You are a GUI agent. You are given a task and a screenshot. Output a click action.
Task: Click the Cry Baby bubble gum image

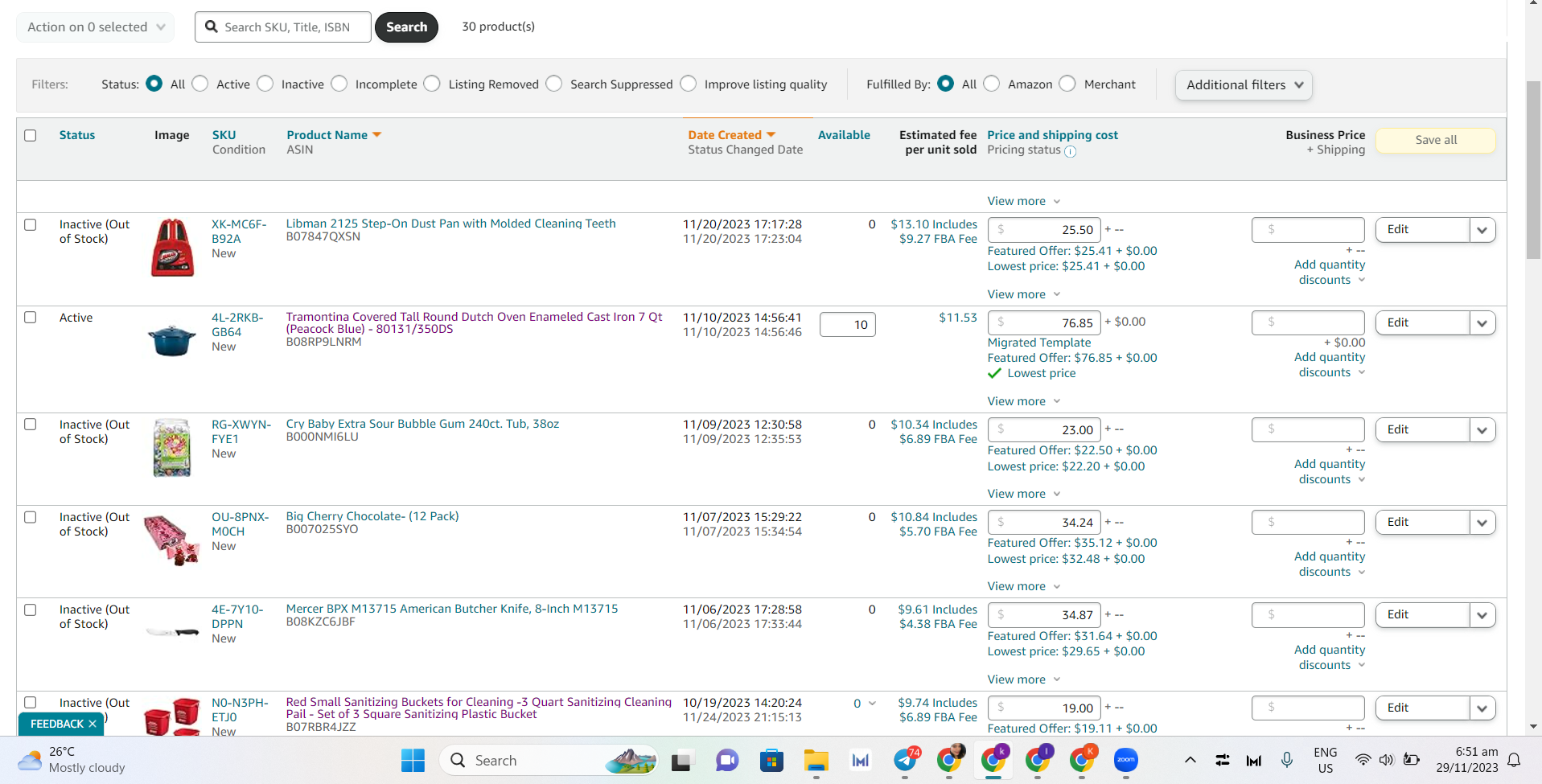point(172,447)
